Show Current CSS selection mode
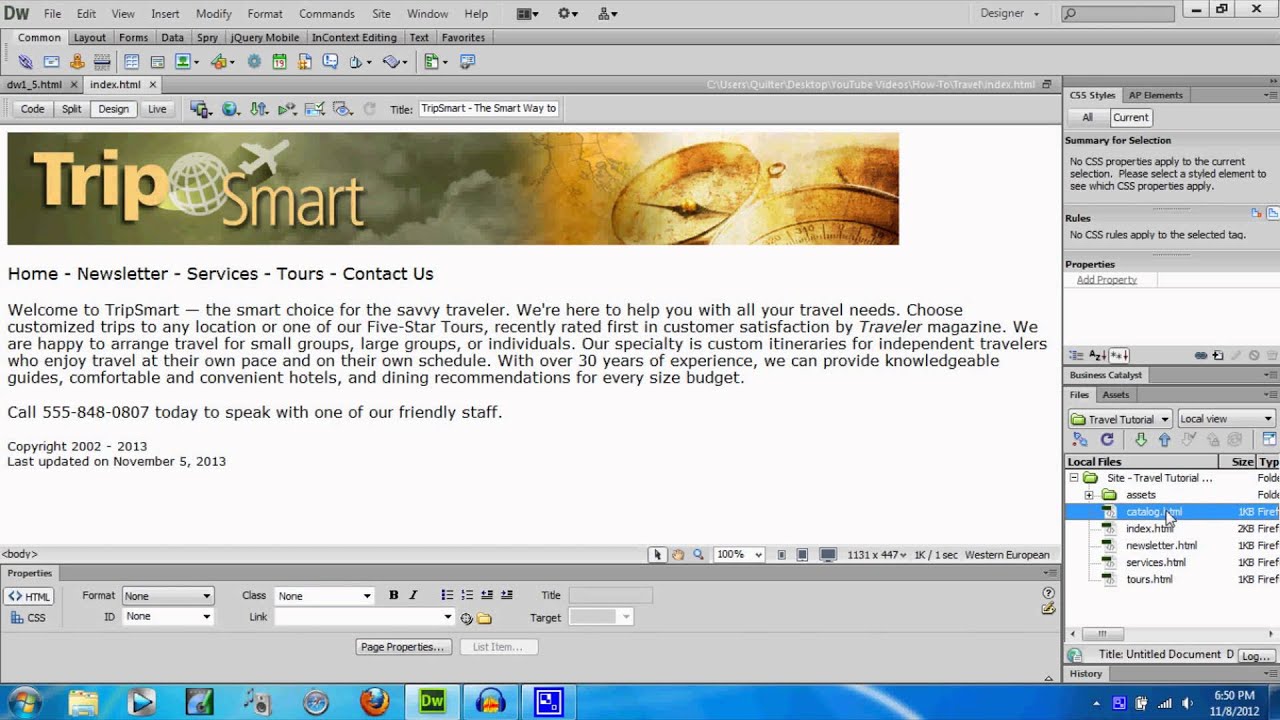1280x720 pixels. 1131,117
